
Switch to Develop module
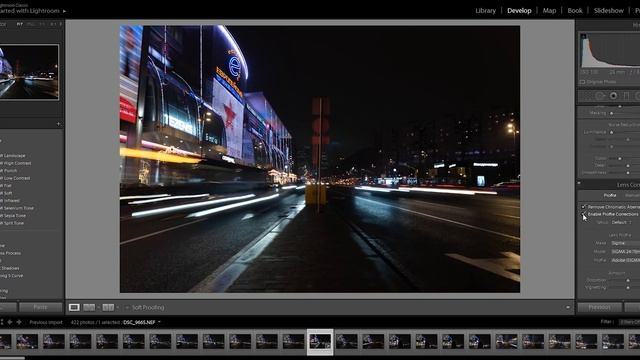click(x=519, y=11)
